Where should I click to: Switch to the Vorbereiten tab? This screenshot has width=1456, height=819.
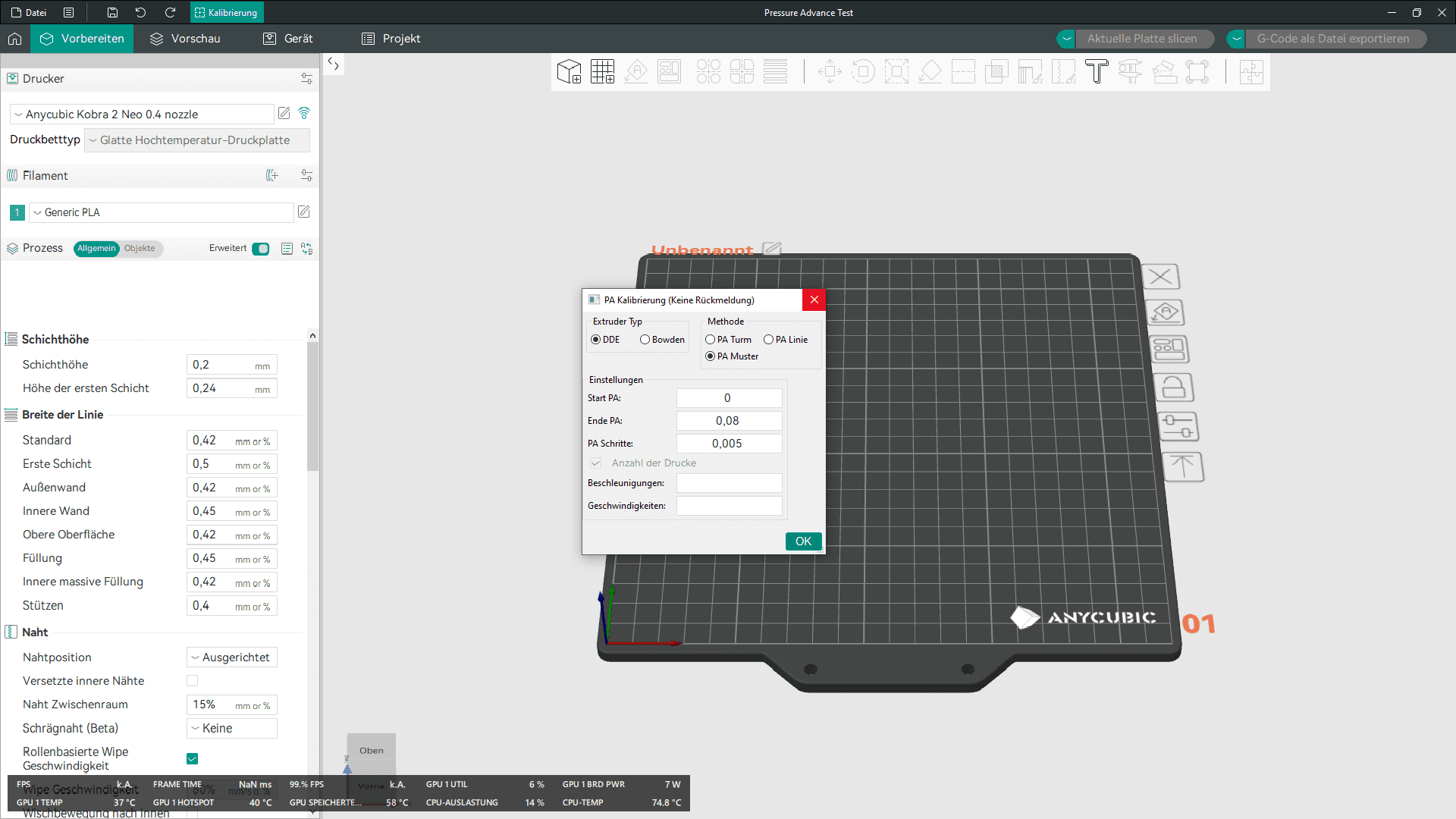(x=82, y=39)
